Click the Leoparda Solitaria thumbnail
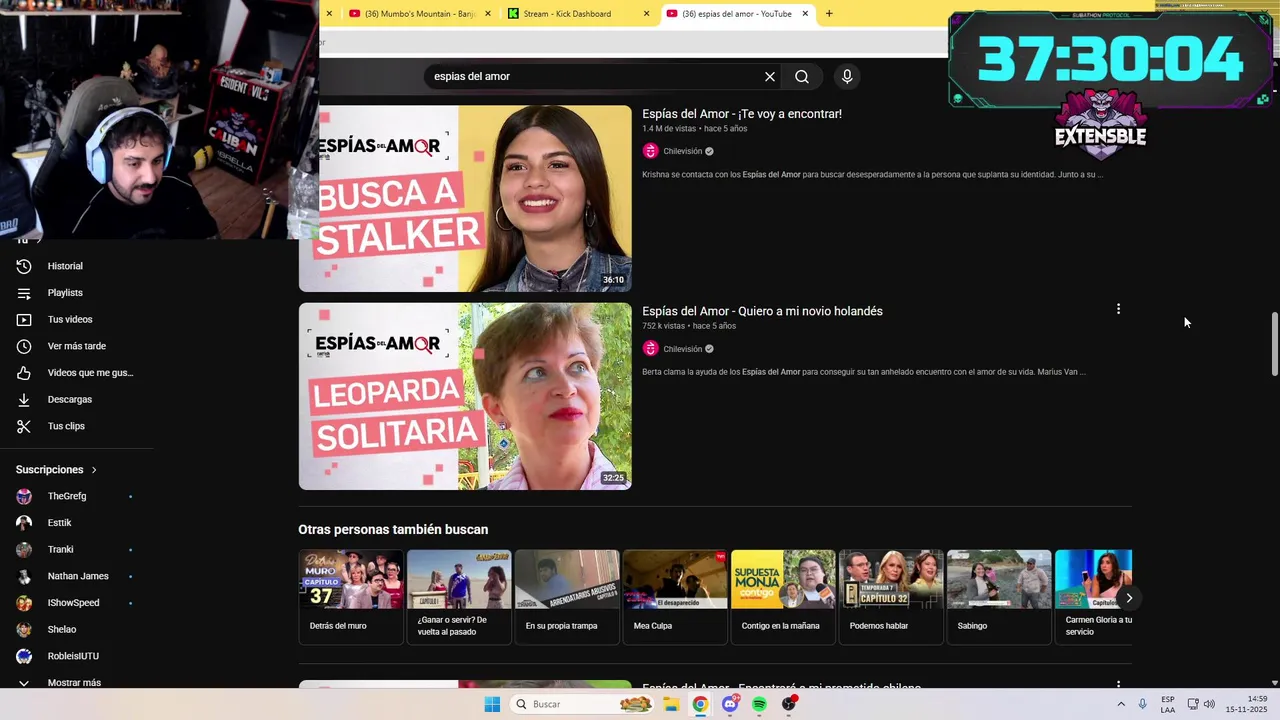Image resolution: width=1280 pixels, height=720 pixels. pos(465,396)
